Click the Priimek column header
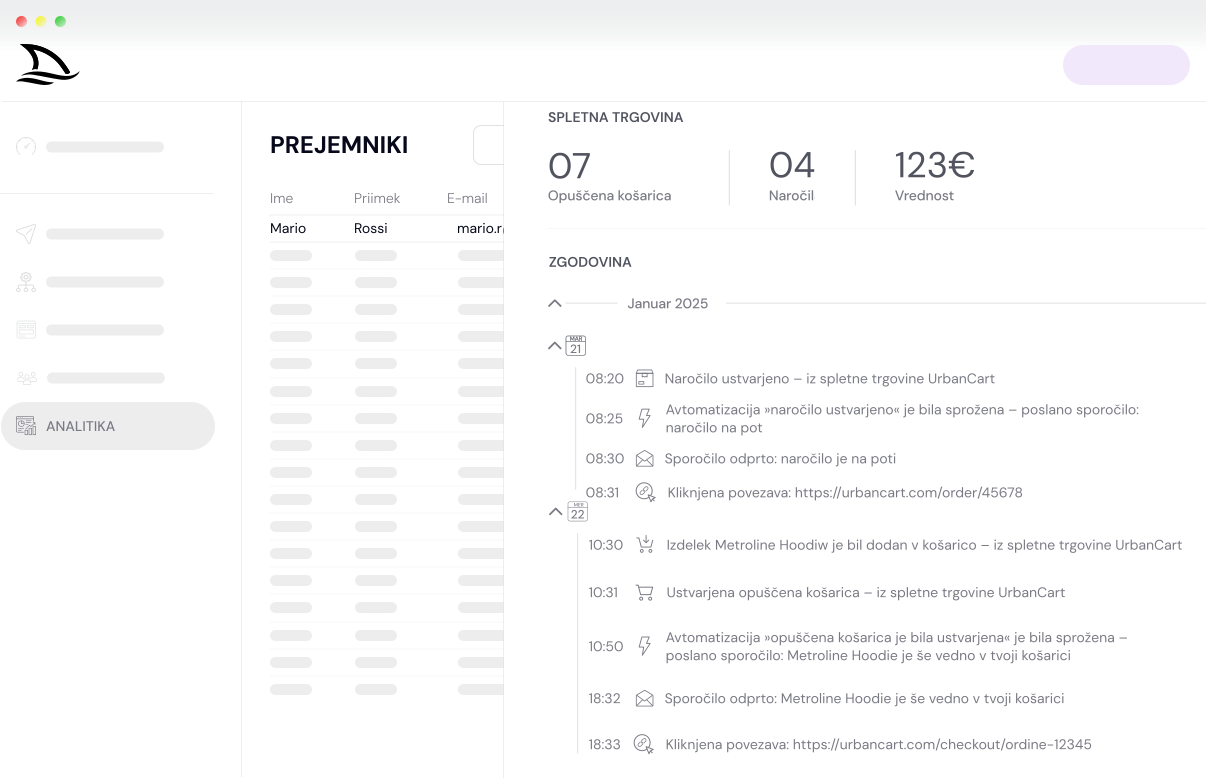 pos(377,198)
